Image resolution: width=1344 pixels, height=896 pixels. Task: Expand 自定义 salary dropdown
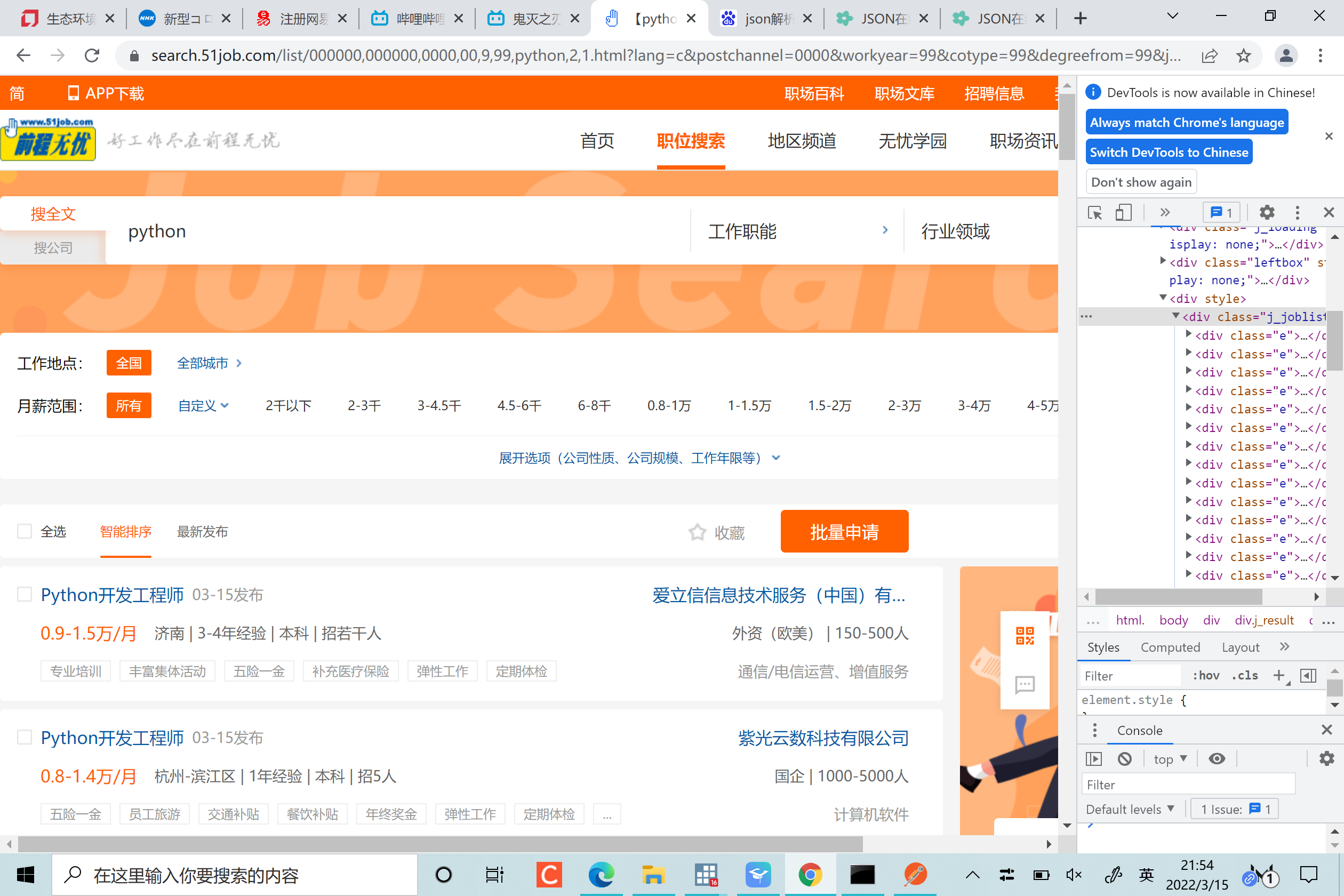click(x=203, y=406)
